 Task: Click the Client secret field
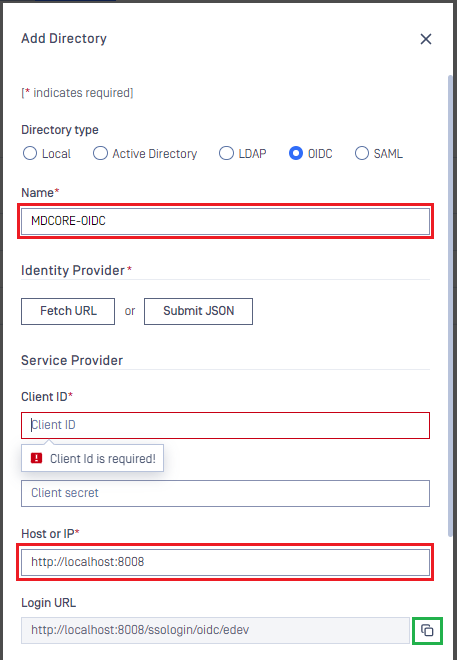pos(226,493)
